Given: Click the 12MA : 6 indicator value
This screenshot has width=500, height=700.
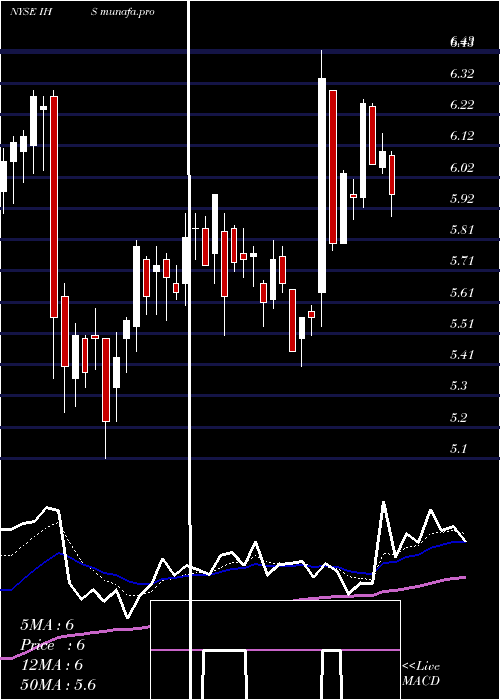Looking at the screenshot, I should point(52,665).
